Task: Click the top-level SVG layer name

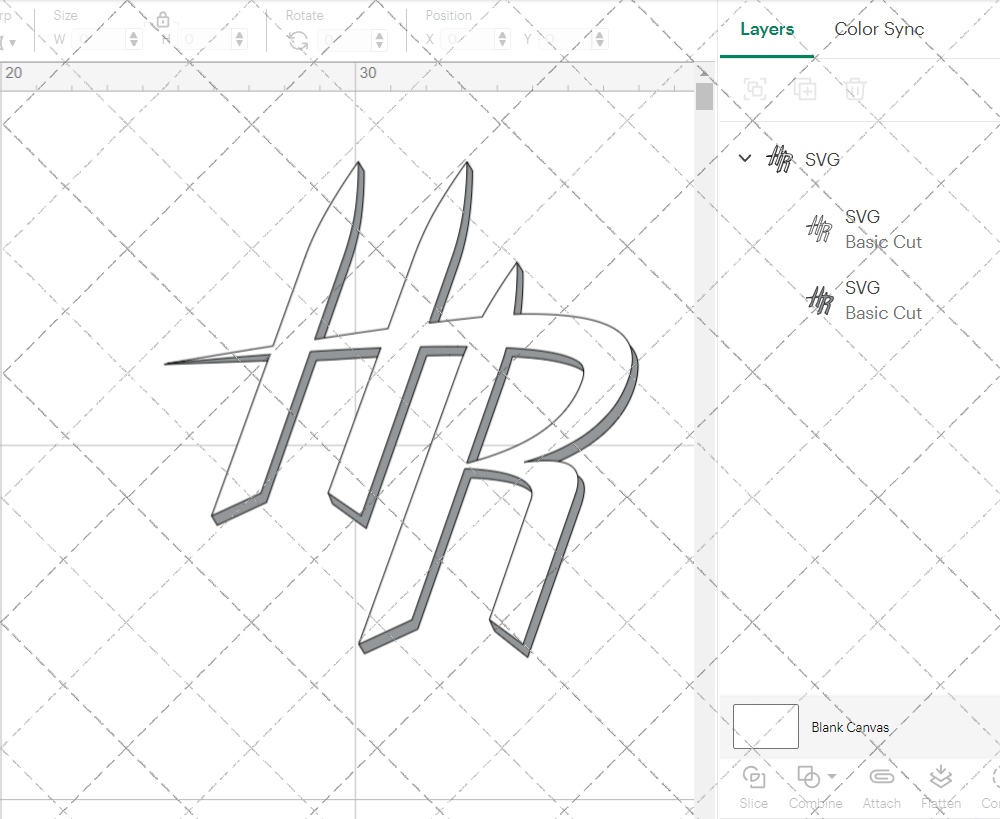Action: pyautogui.click(x=822, y=159)
